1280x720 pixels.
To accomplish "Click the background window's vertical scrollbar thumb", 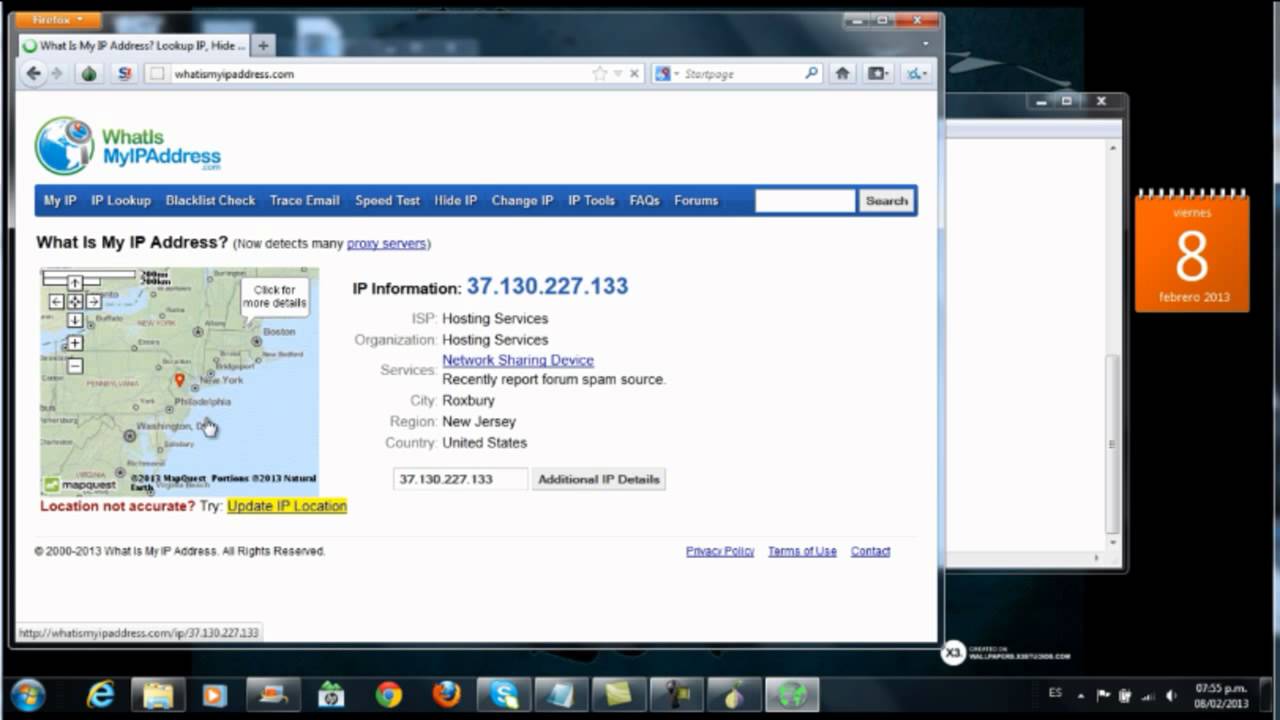I will [x=1112, y=444].
